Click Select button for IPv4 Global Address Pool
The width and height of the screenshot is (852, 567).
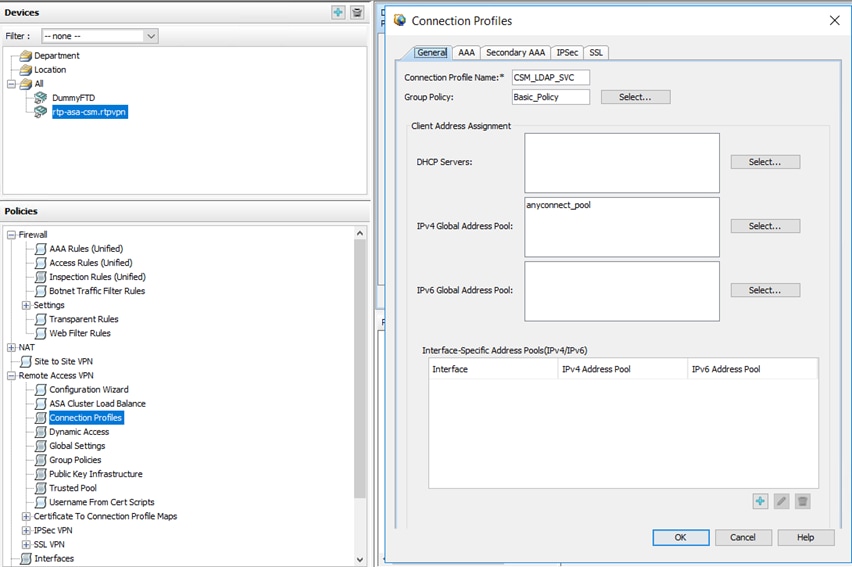(x=765, y=226)
